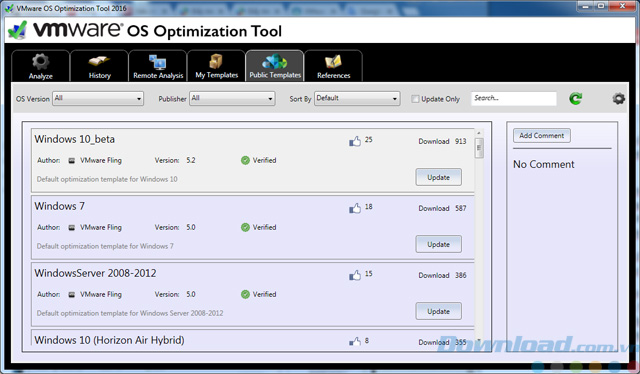Click the Verified icon on Windows 7
This screenshot has height=374, width=640.
[245, 227]
